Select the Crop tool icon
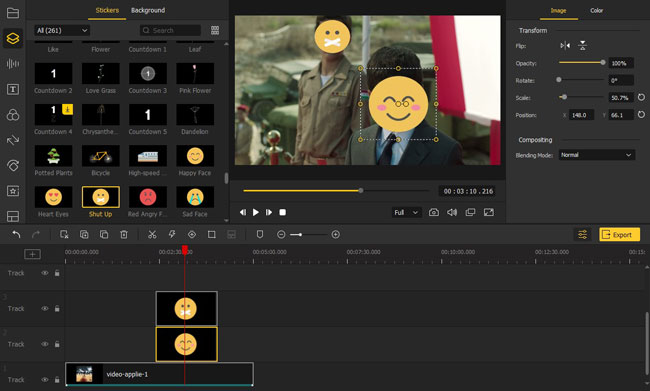 (x=211, y=235)
